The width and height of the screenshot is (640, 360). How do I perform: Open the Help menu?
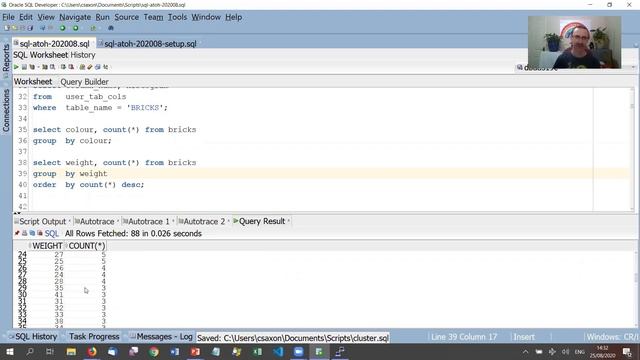tap(233, 17)
